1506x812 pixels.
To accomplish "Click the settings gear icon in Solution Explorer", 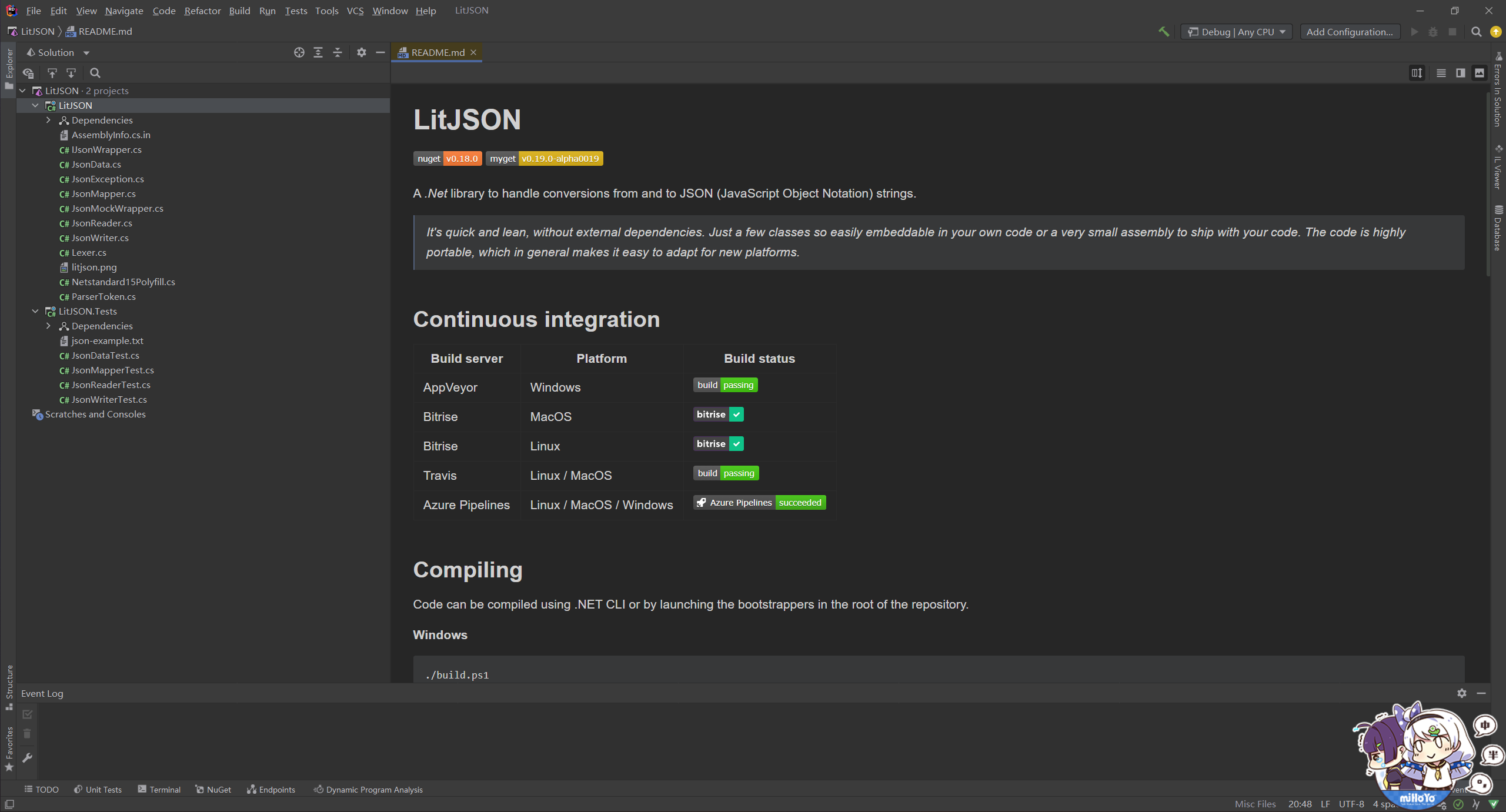I will coord(362,52).
